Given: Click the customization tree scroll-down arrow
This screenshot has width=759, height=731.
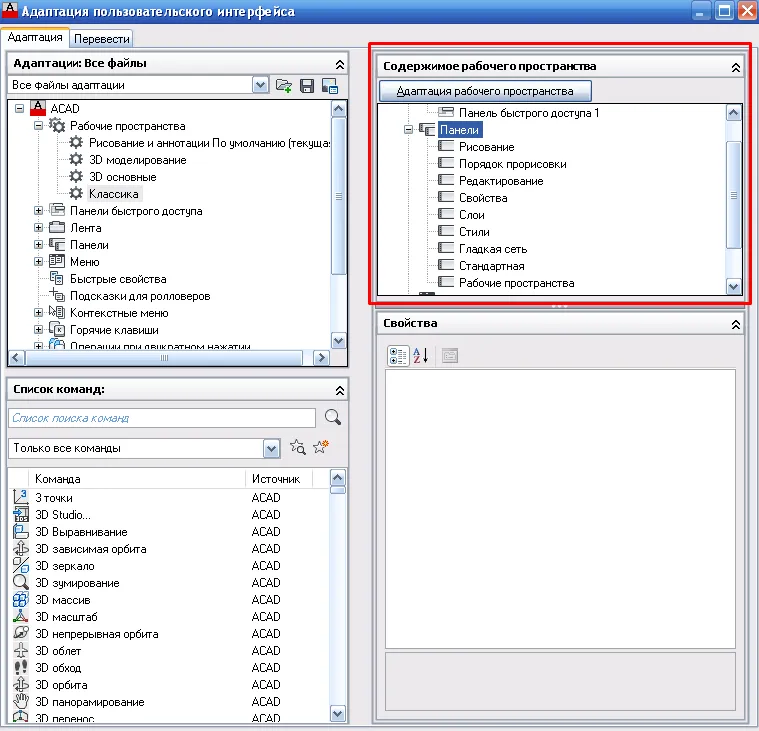Looking at the screenshot, I should click(x=338, y=340).
